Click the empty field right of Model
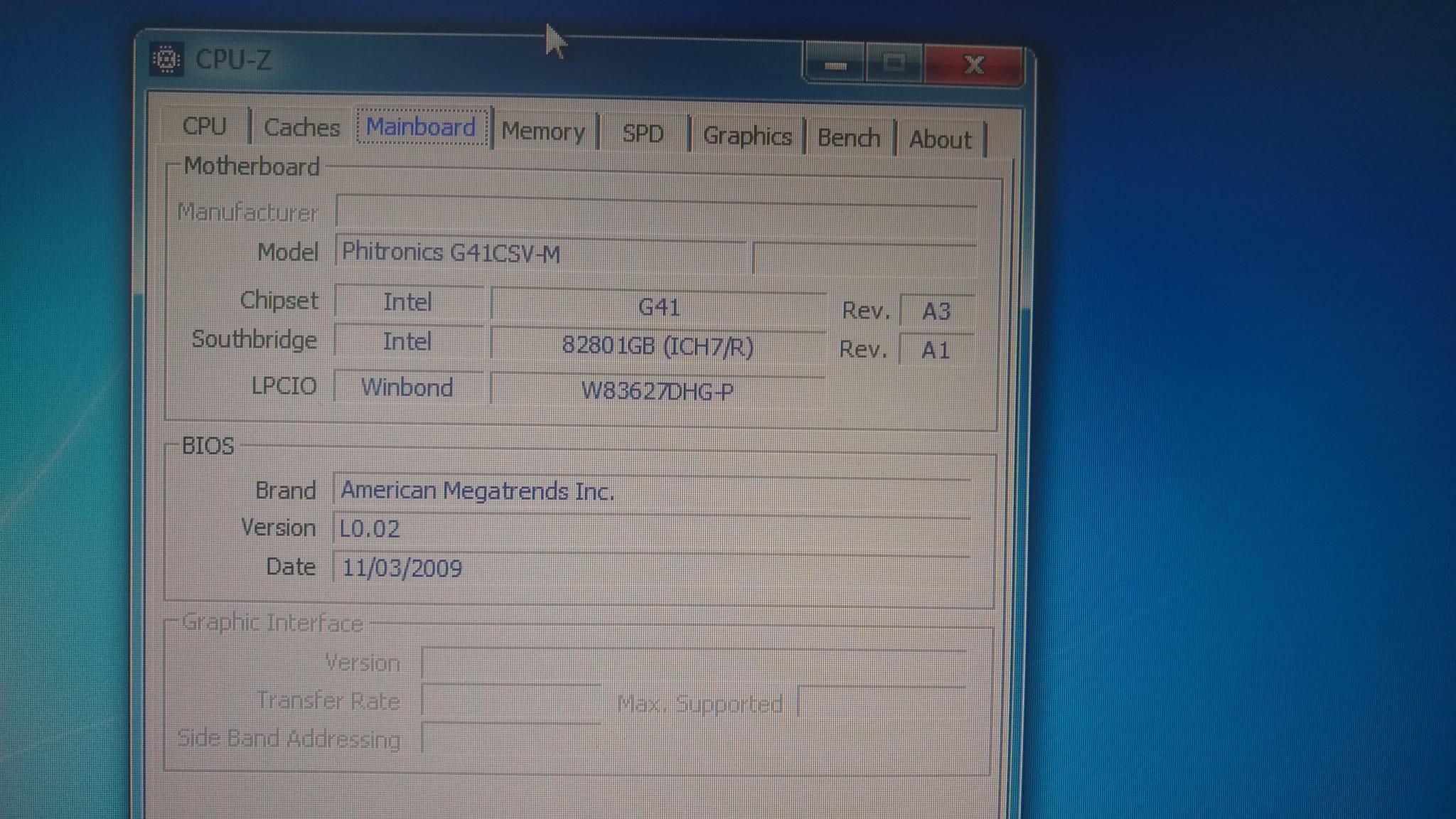 click(x=864, y=258)
